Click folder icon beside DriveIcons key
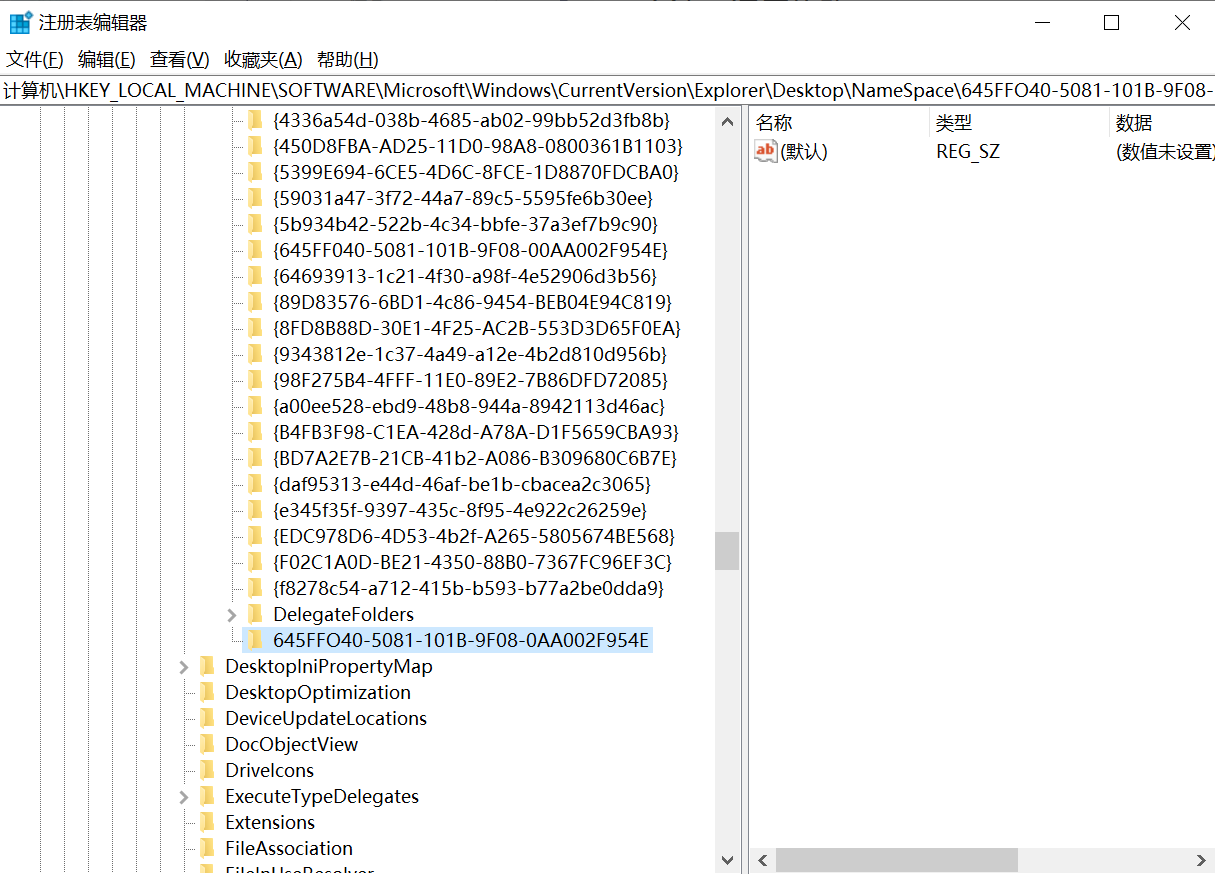 point(207,770)
